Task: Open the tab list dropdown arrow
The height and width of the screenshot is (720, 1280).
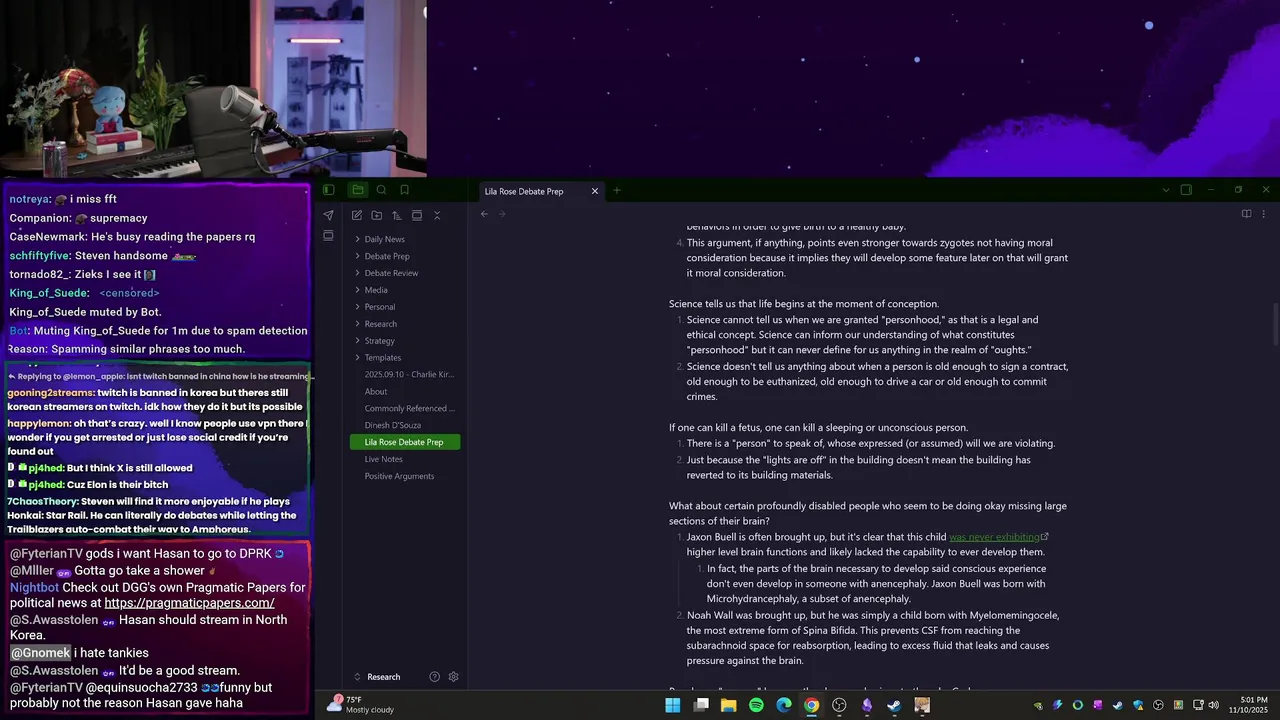Action: pos(1165,190)
